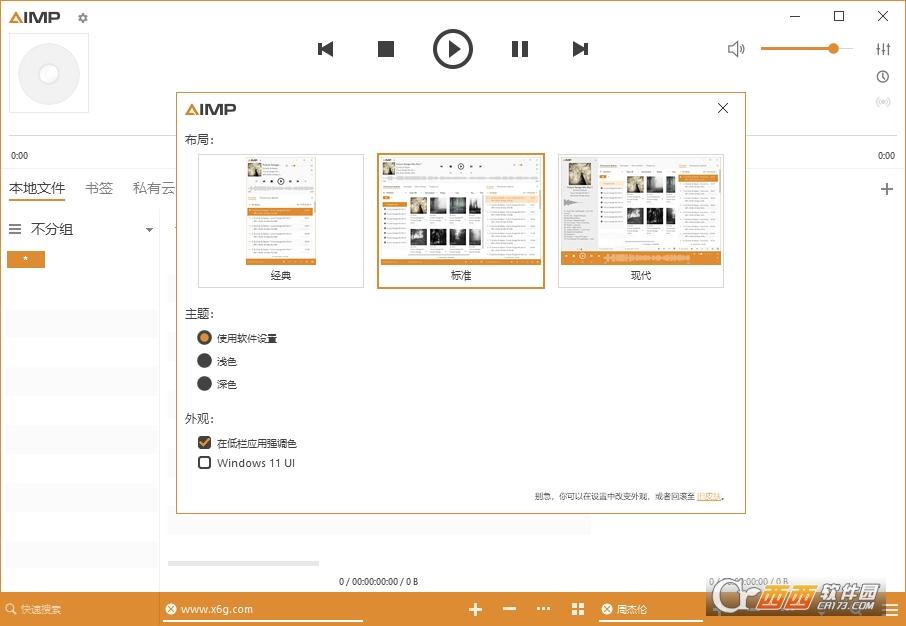Choose the 现代 modern layout
This screenshot has height=626, width=906.
pos(641,221)
